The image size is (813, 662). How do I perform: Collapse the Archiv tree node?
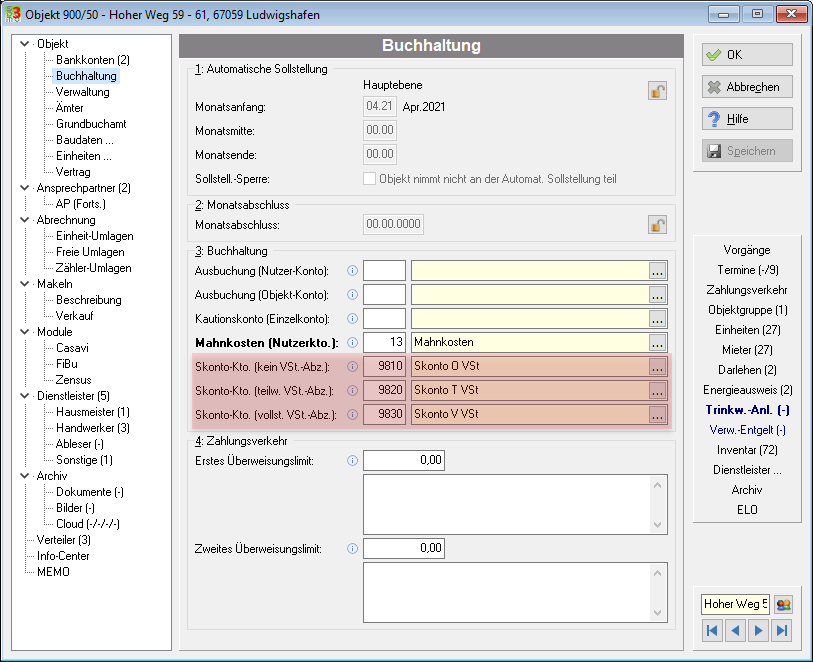coord(24,475)
